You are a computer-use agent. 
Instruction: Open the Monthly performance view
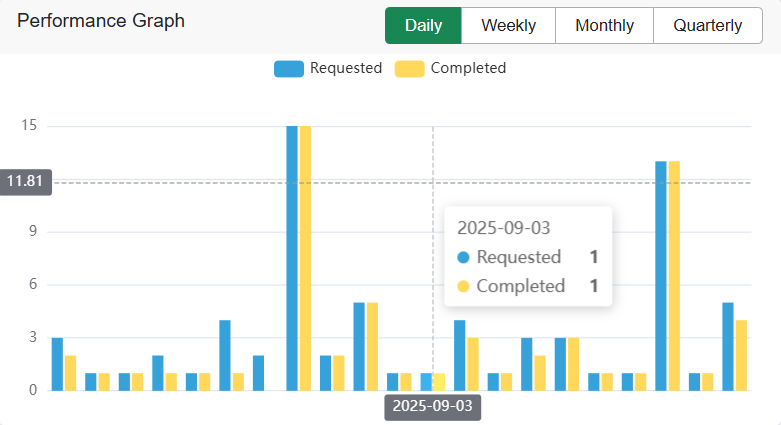pyautogui.click(x=604, y=25)
